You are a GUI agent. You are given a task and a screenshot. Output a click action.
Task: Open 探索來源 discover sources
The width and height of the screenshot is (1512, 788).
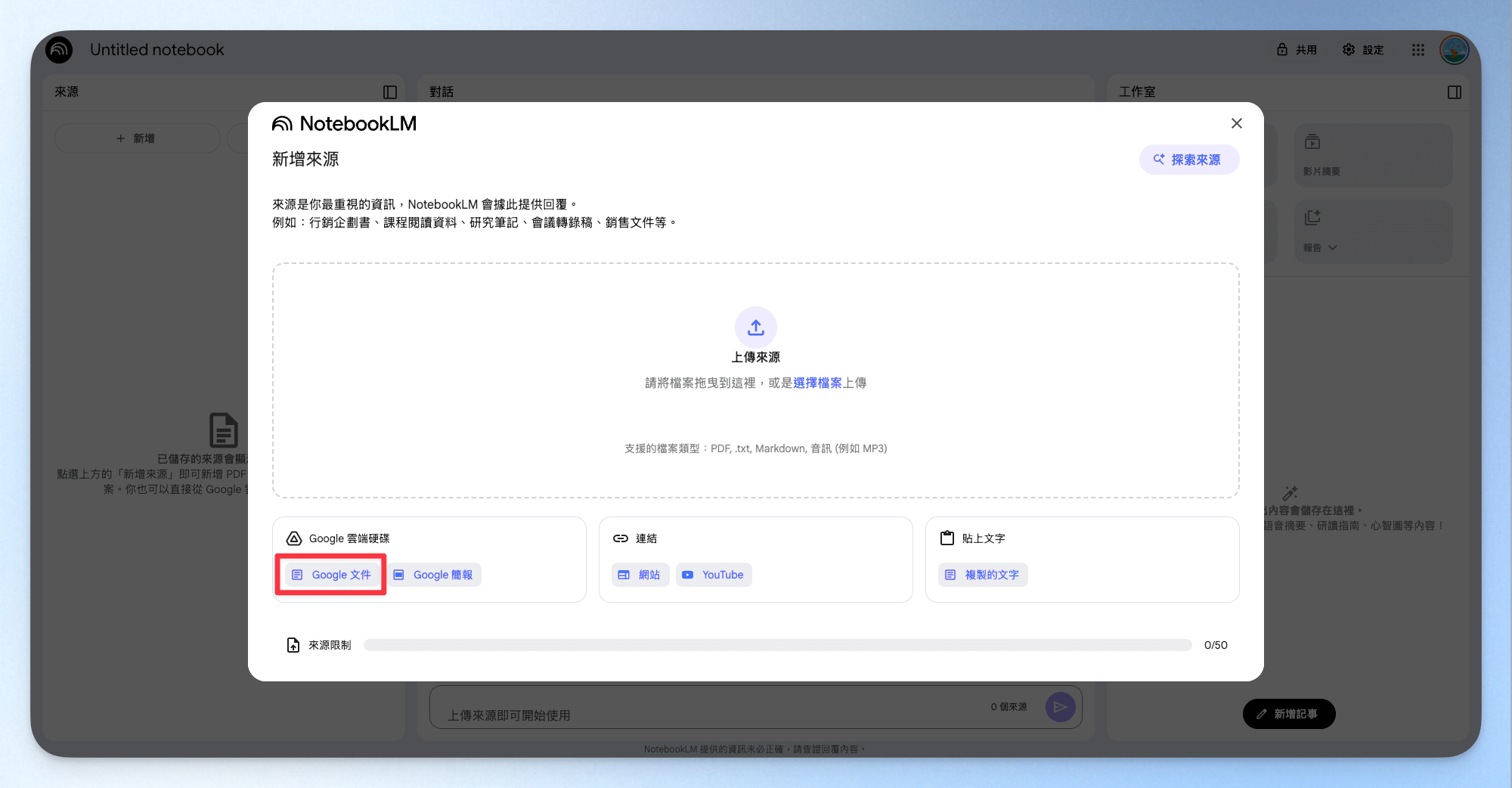1189,160
